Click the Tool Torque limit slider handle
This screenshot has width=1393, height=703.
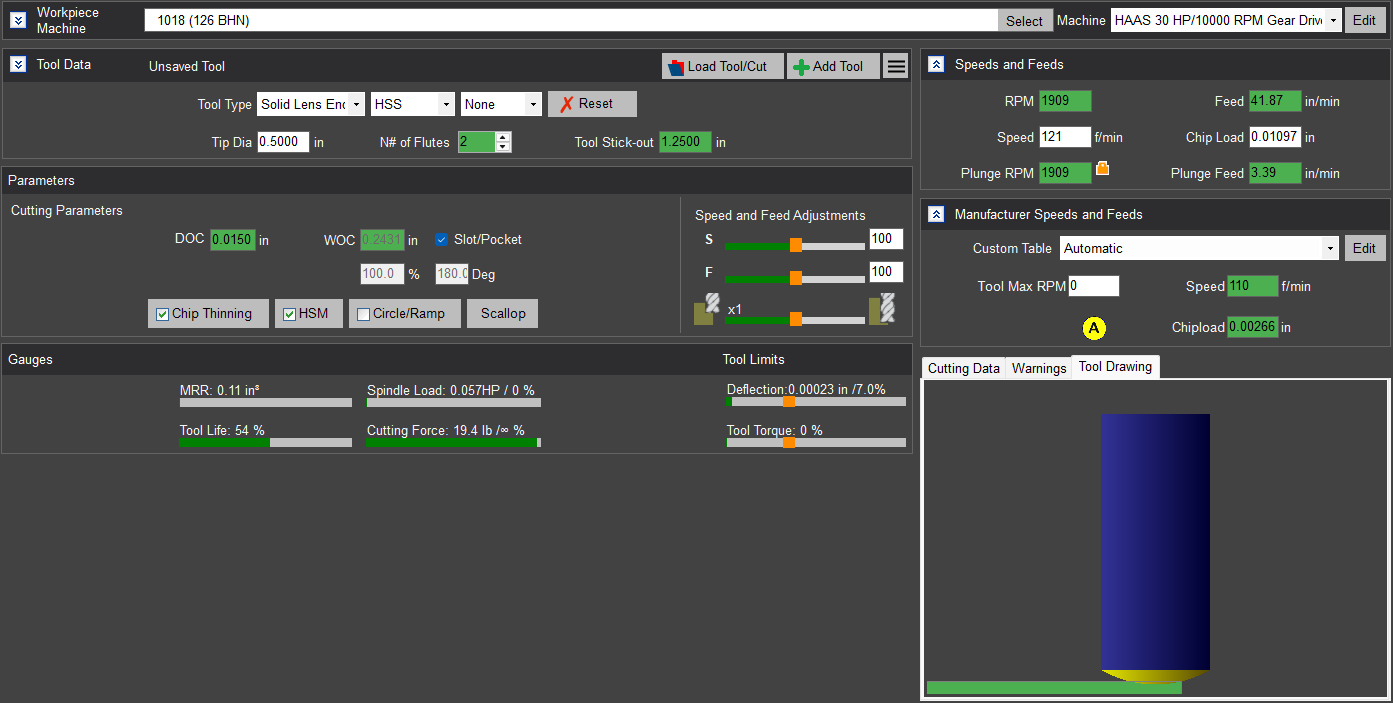(789, 441)
